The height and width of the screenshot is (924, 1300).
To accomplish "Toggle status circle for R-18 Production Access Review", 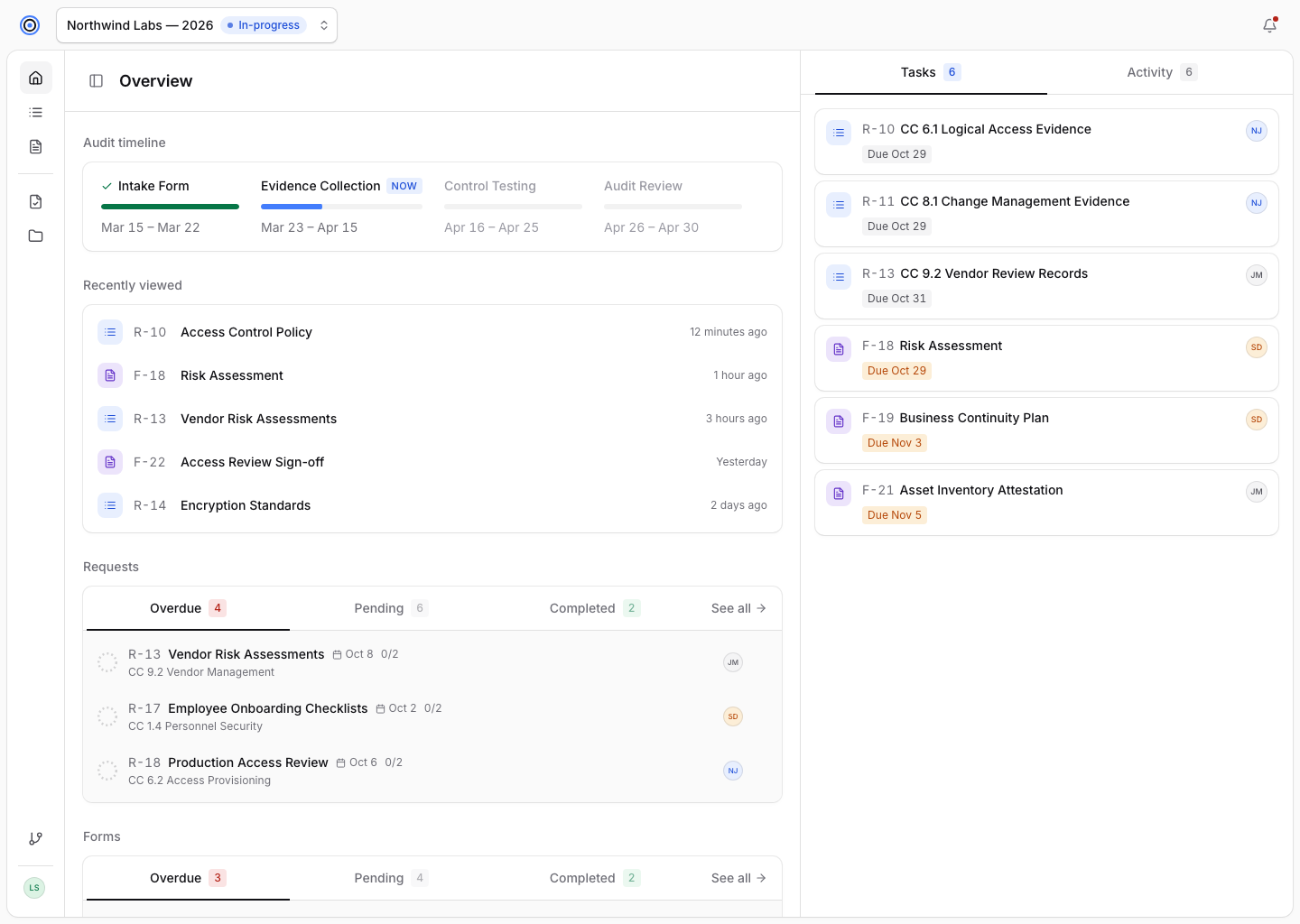I will [107, 771].
